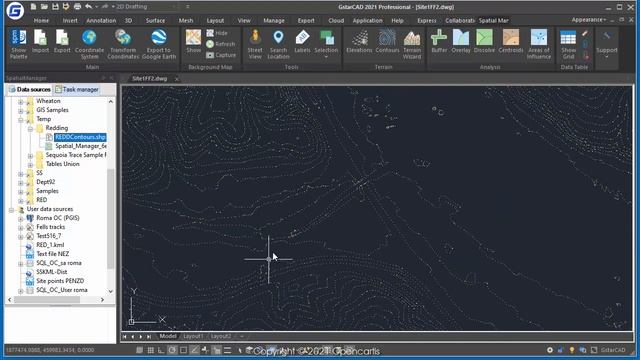640x360 pixels.
Task: Click the settings gear in status bar
Action: [x=550, y=350]
